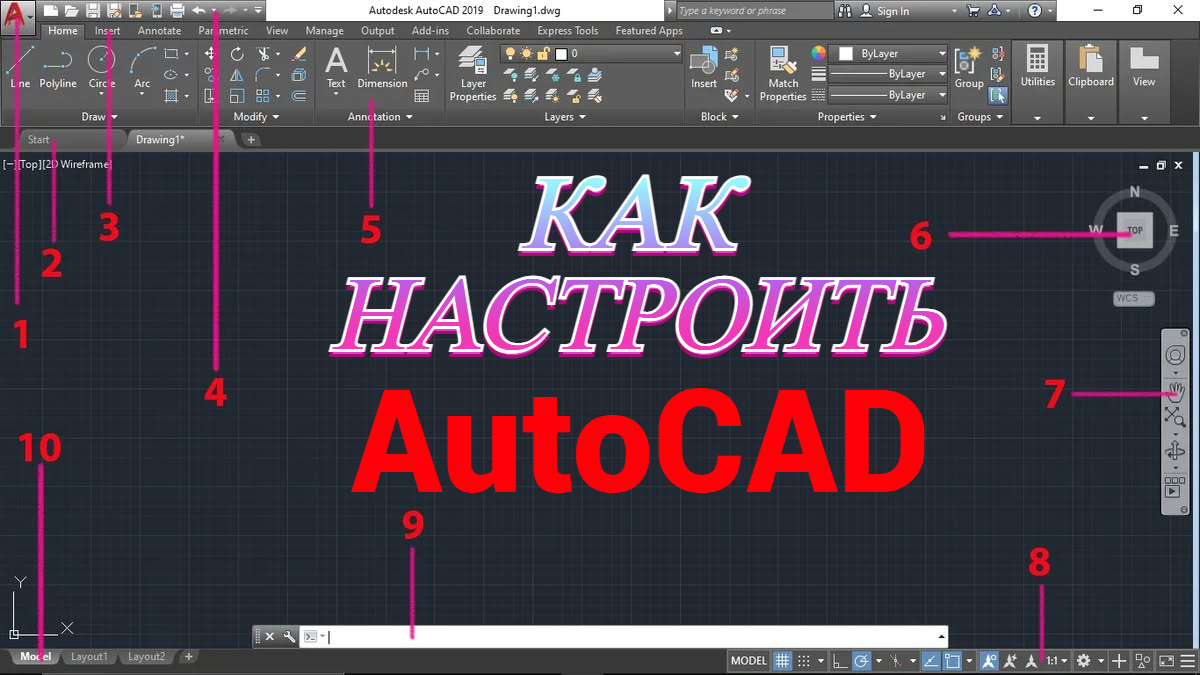Click the [2D Wireframe] visual style control
The width and height of the screenshot is (1200, 675).
pos(78,164)
